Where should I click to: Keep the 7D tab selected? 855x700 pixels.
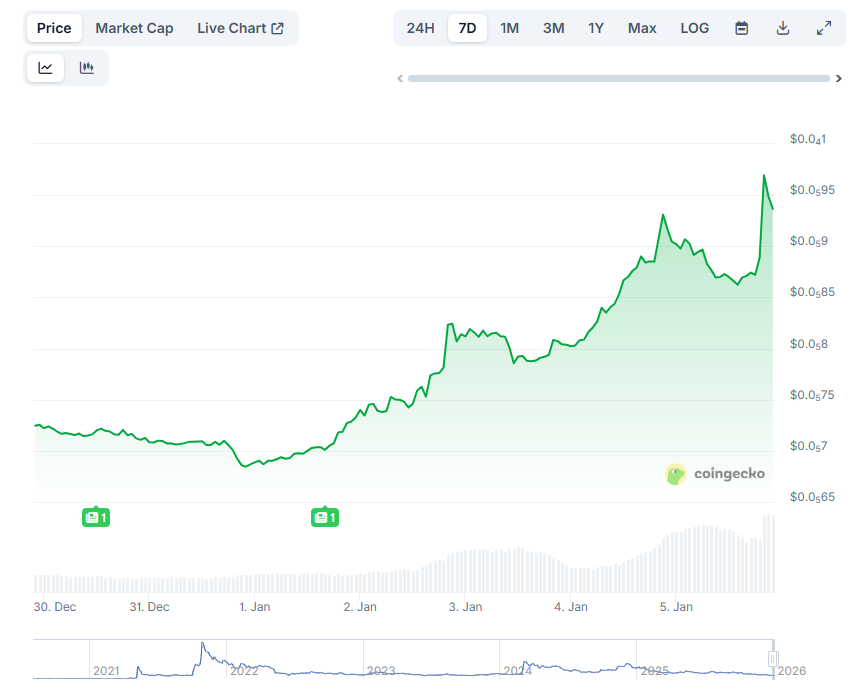coord(466,27)
